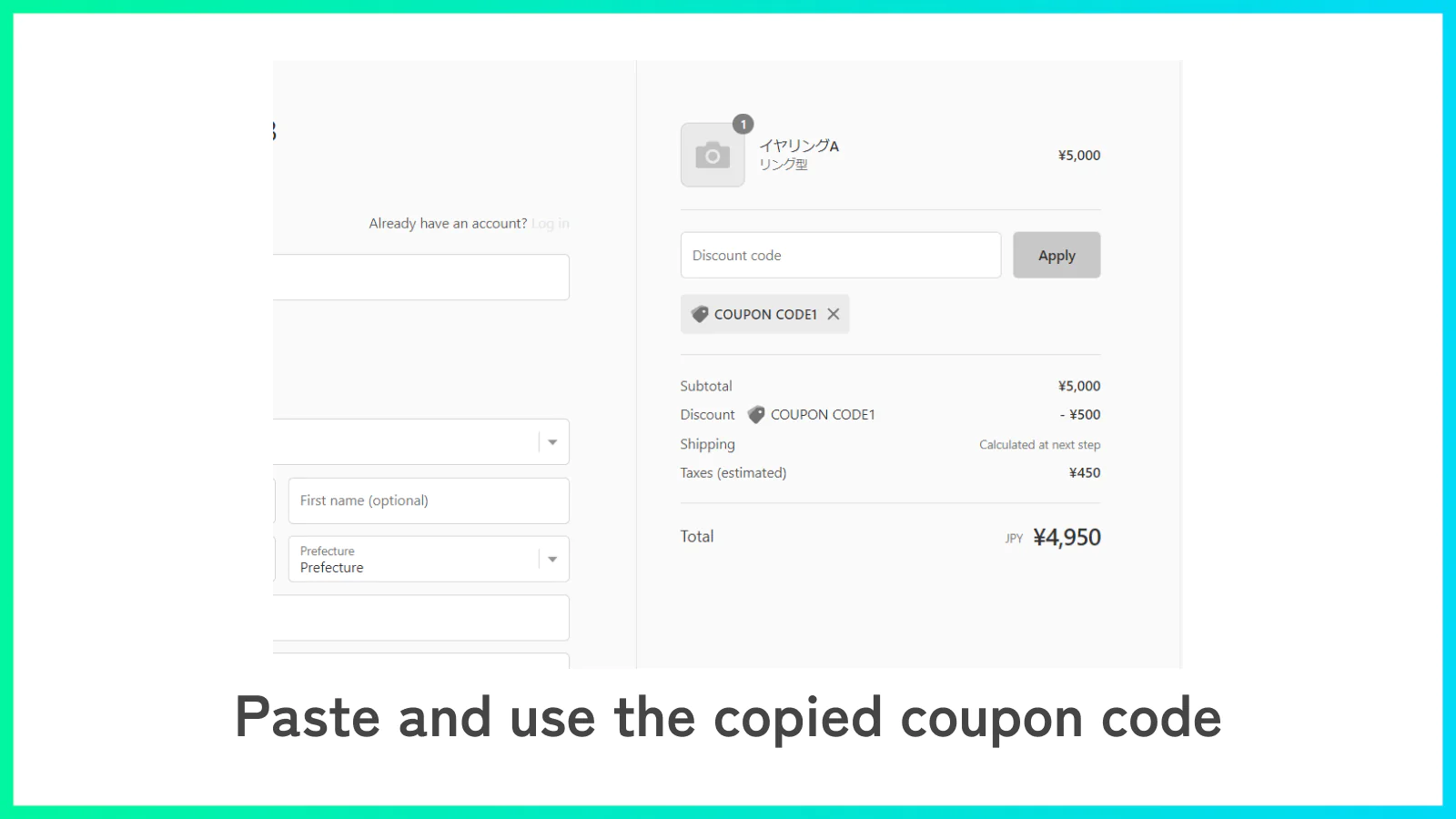Click the field below Already have an account
The height and width of the screenshot is (819, 1456).
click(421, 278)
